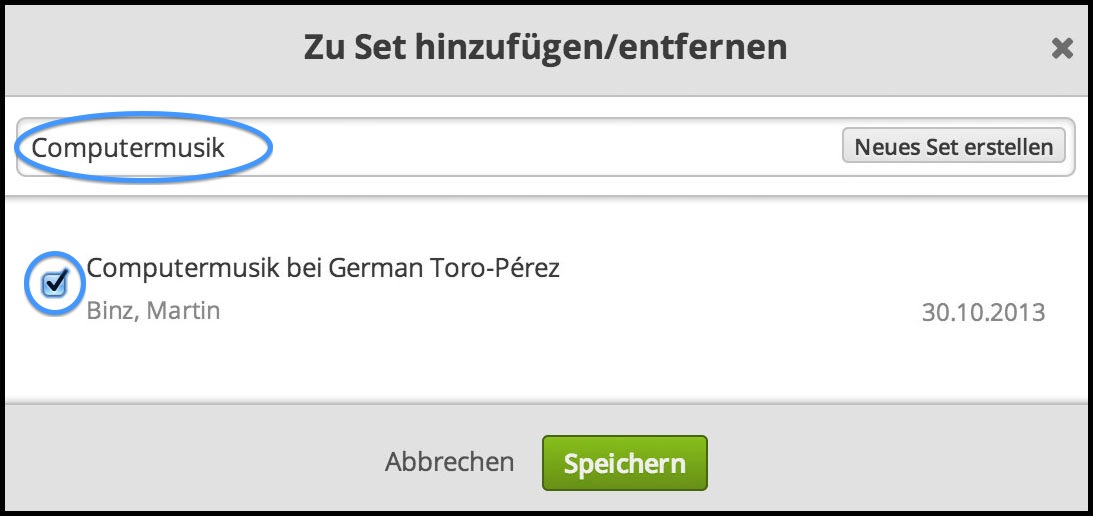1093x516 pixels.
Task: Close the dialog with the X icon
Action: coord(1062,48)
